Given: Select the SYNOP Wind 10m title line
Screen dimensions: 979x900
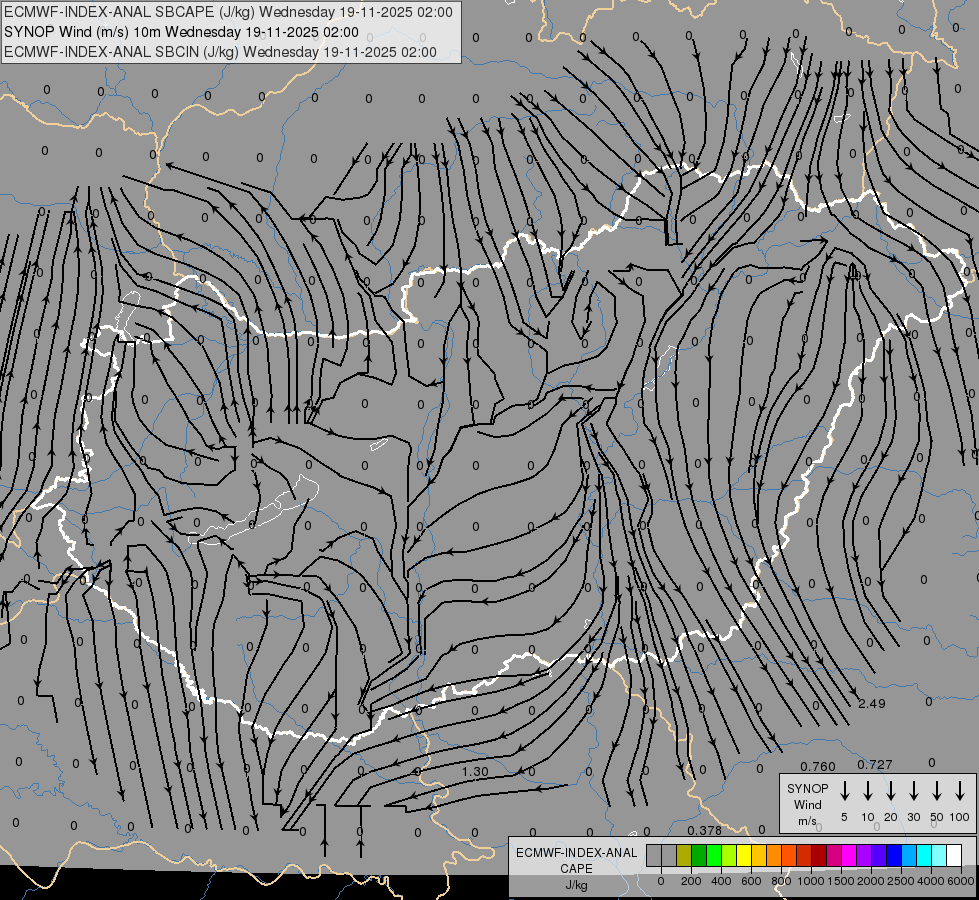Looking at the screenshot, I should [x=181, y=32].
